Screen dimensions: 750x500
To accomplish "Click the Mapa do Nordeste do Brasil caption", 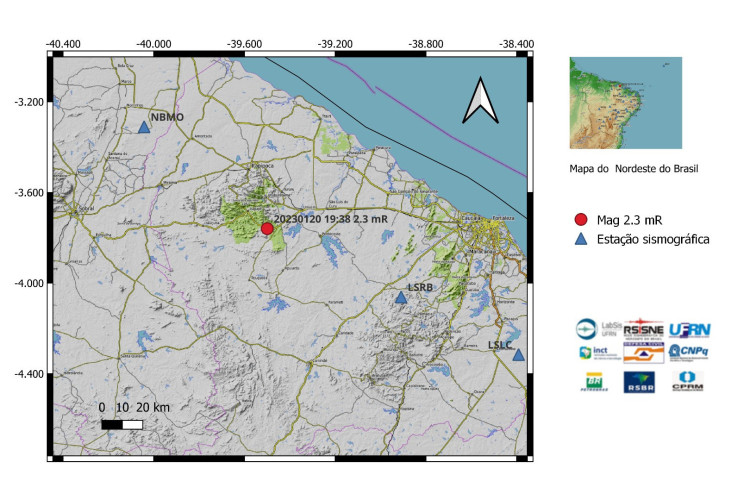I will pyautogui.click(x=632, y=169).
